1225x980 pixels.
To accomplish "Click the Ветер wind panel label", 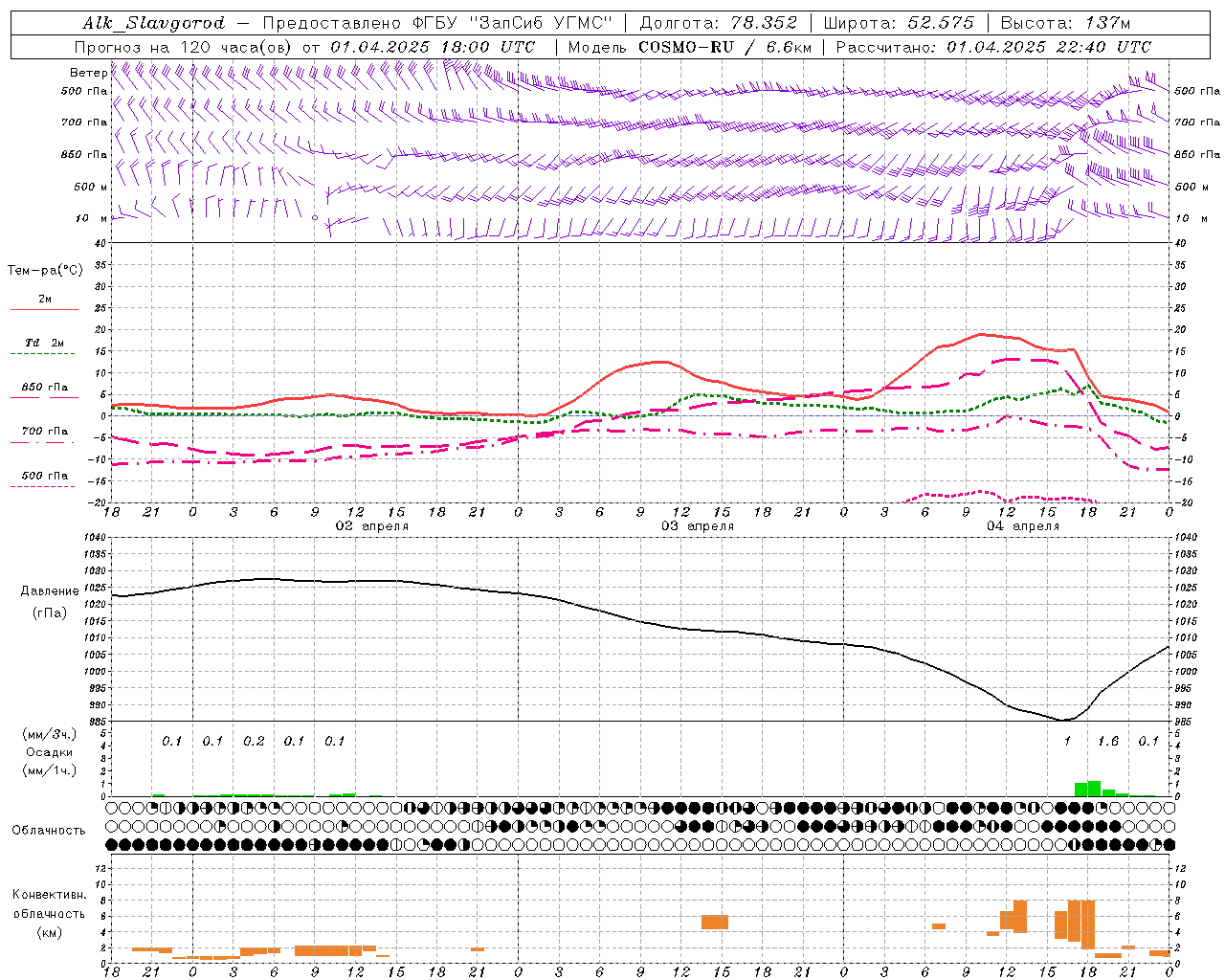I will (88, 72).
